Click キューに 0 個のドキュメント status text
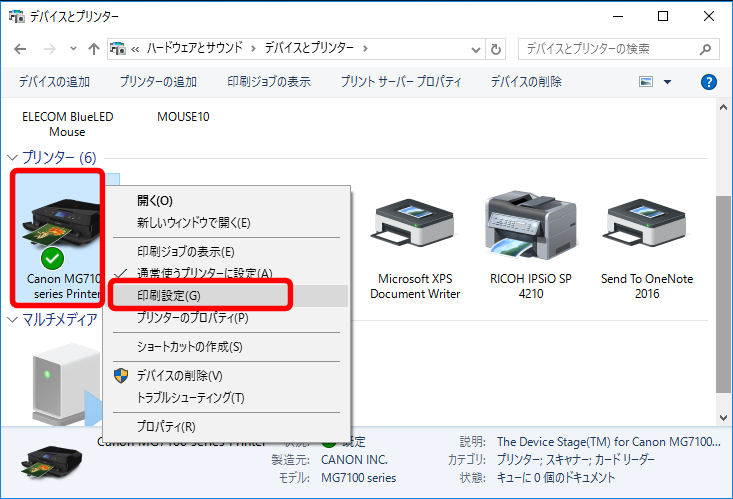 556,478
